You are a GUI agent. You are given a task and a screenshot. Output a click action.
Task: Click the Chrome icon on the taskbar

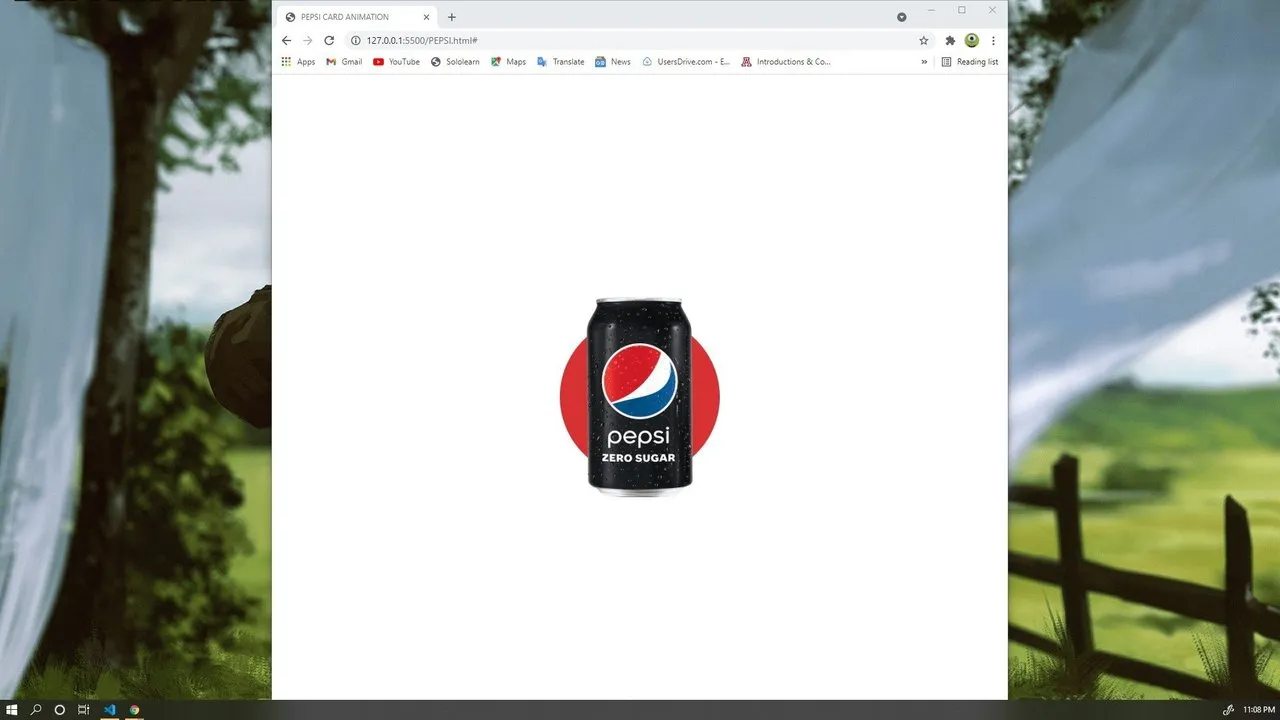click(134, 710)
